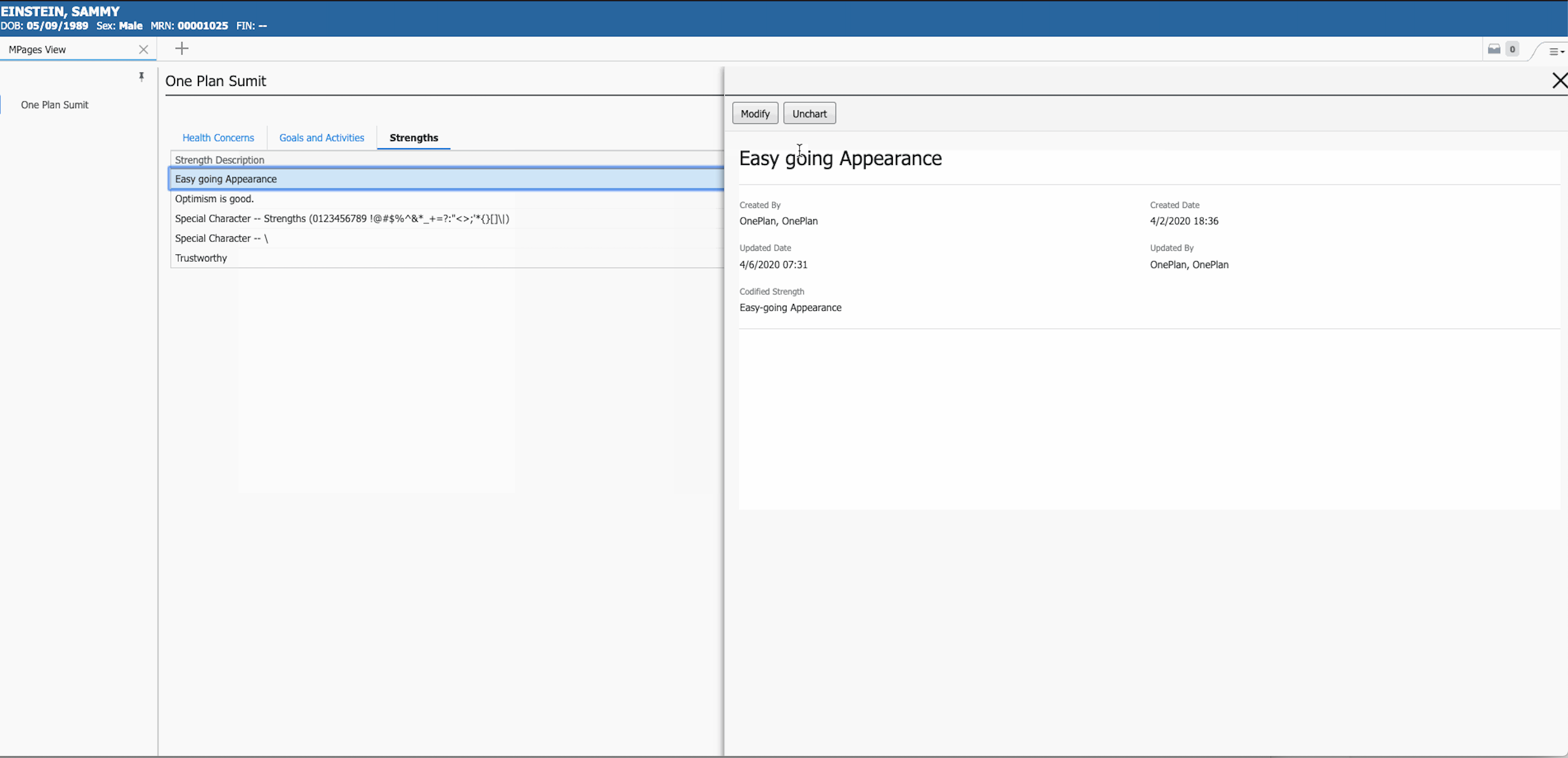Select the "Optimism is good." strength row
The width and height of the screenshot is (1568, 758).
pyautogui.click(x=214, y=198)
